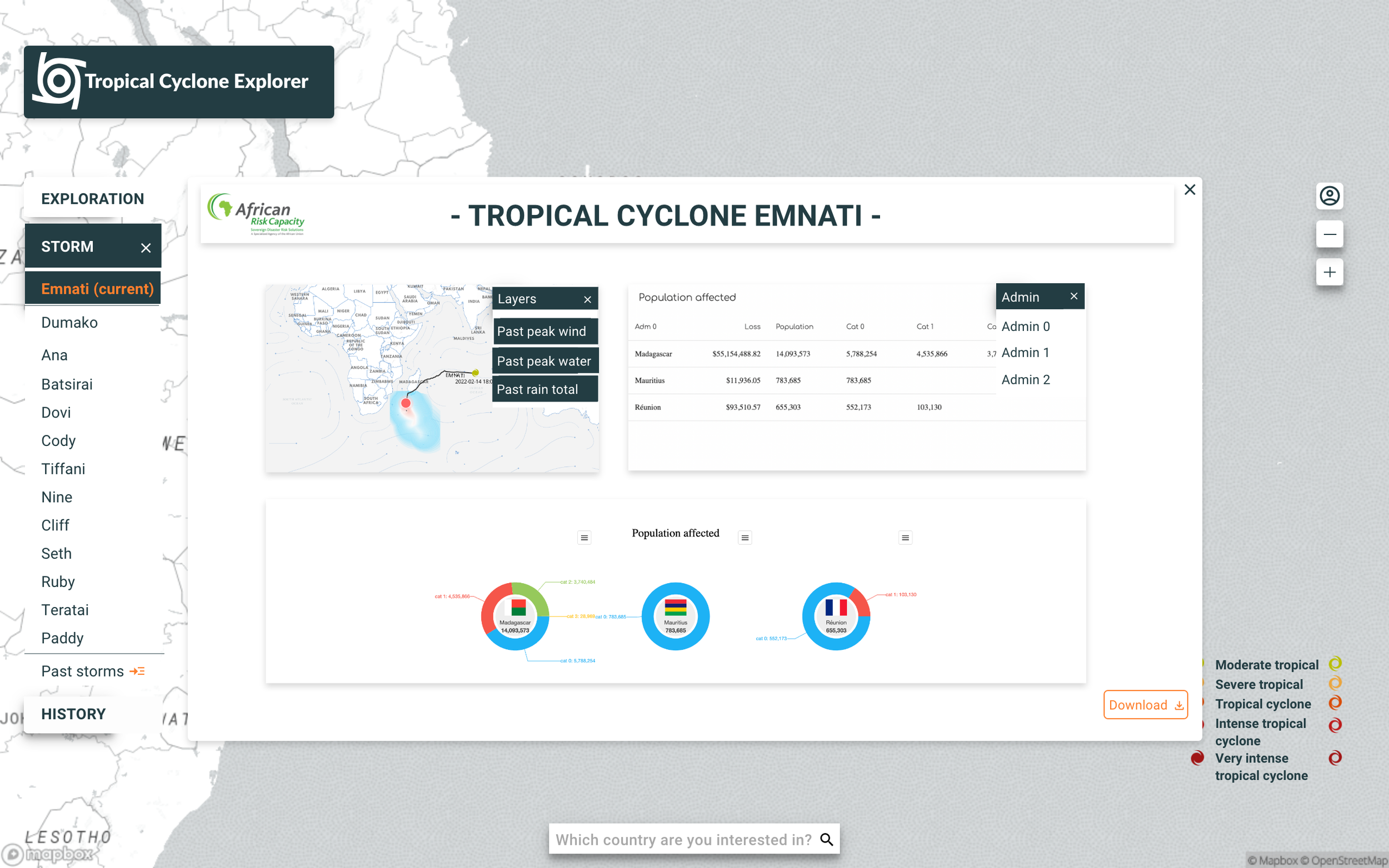Select the Ruby storm
1389x868 pixels.
coord(58,581)
